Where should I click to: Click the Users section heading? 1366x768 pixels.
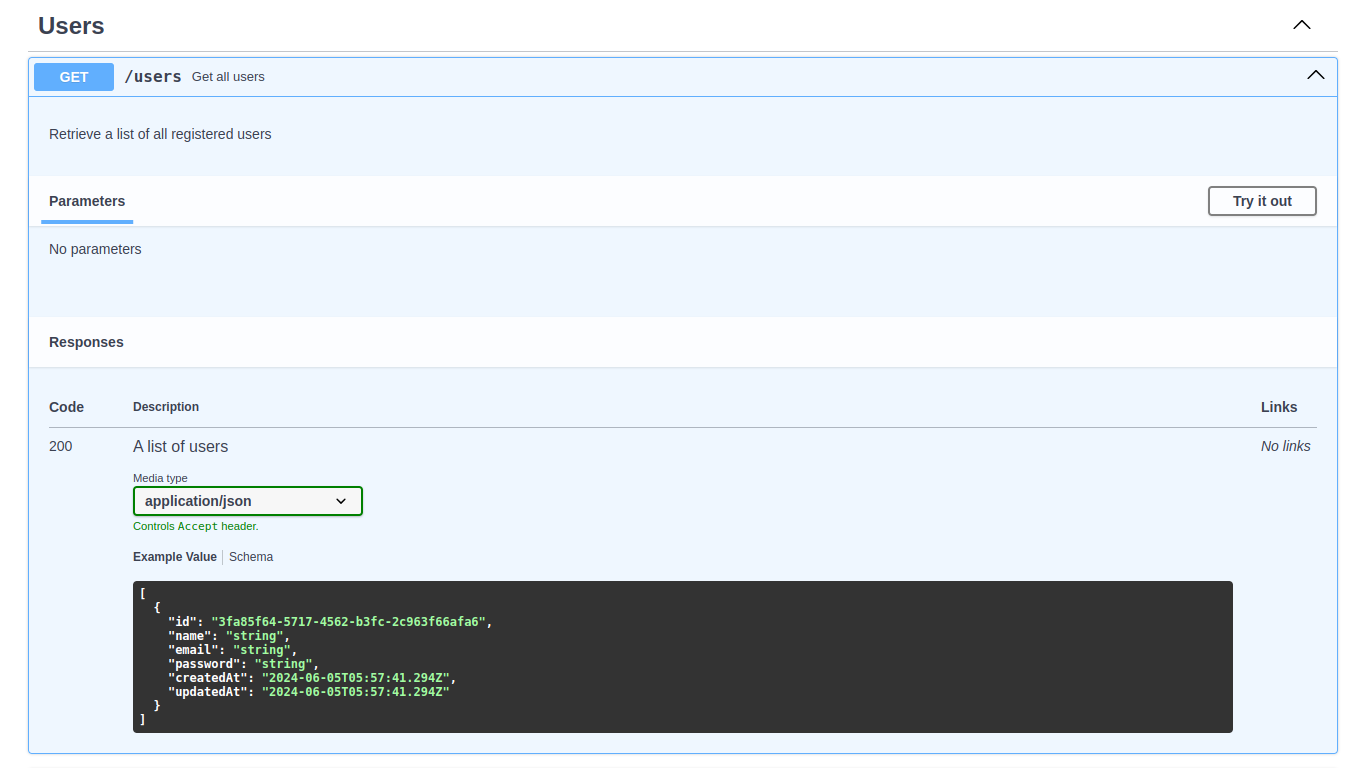[x=70, y=26]
